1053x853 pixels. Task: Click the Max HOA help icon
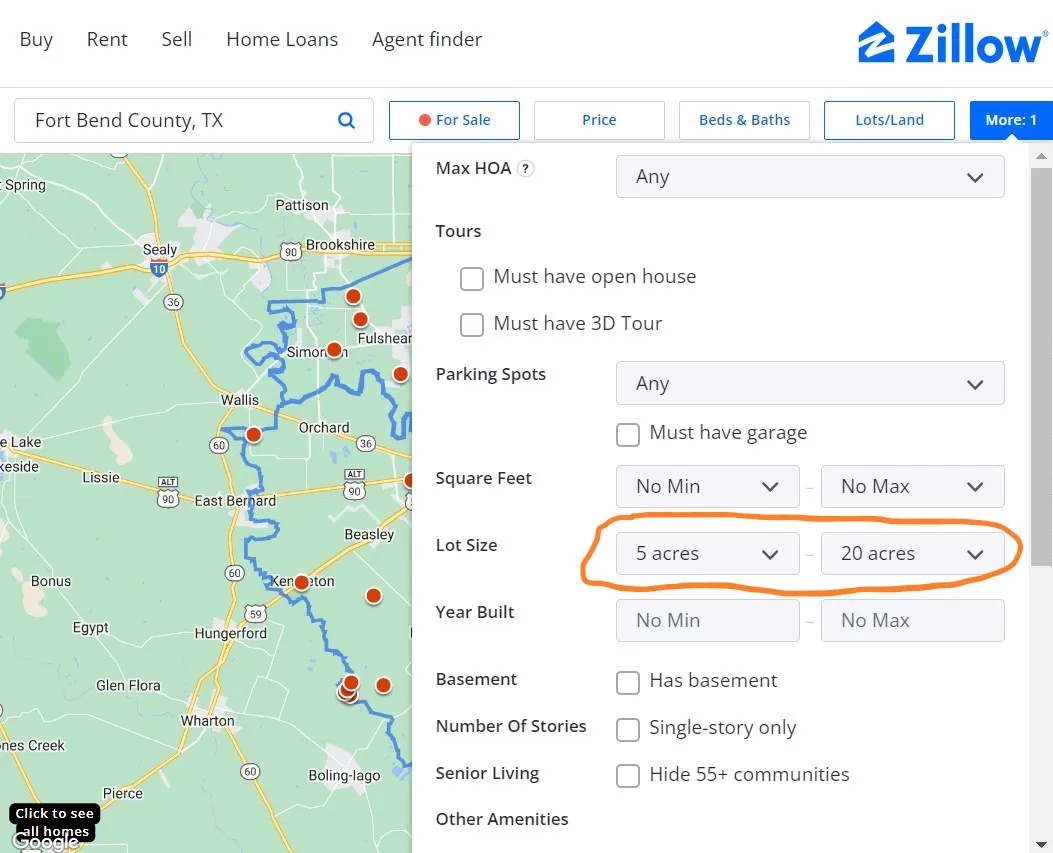click(x=526, y=169)
